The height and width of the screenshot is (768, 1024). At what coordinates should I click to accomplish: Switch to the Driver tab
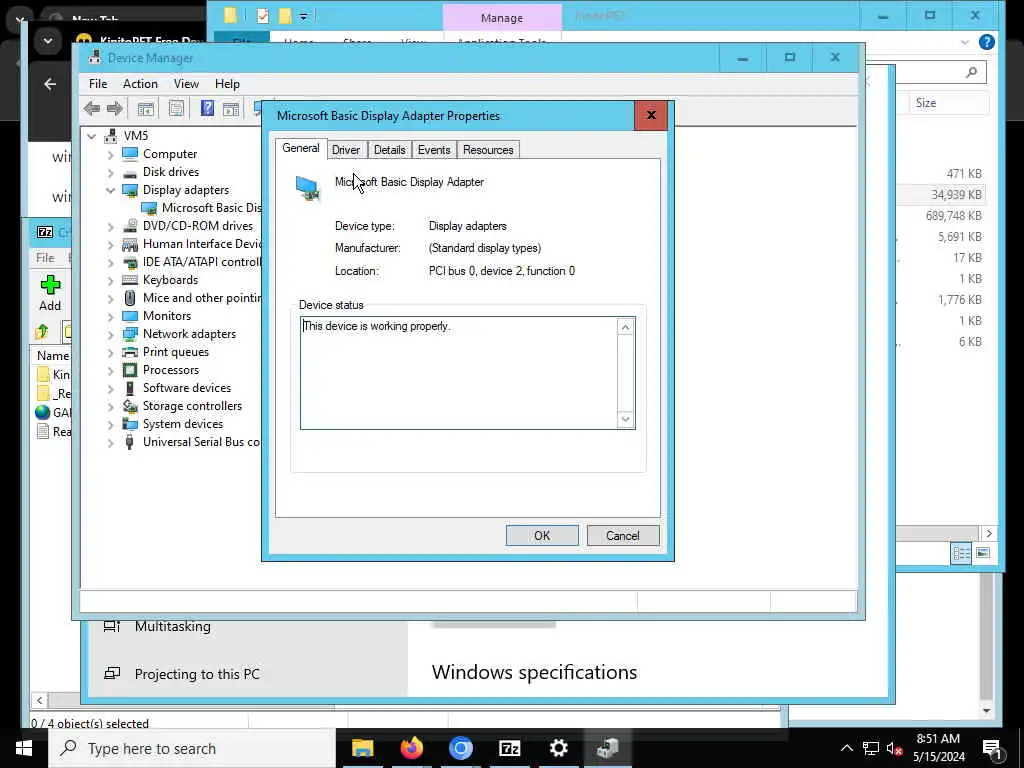pos(346,150)
